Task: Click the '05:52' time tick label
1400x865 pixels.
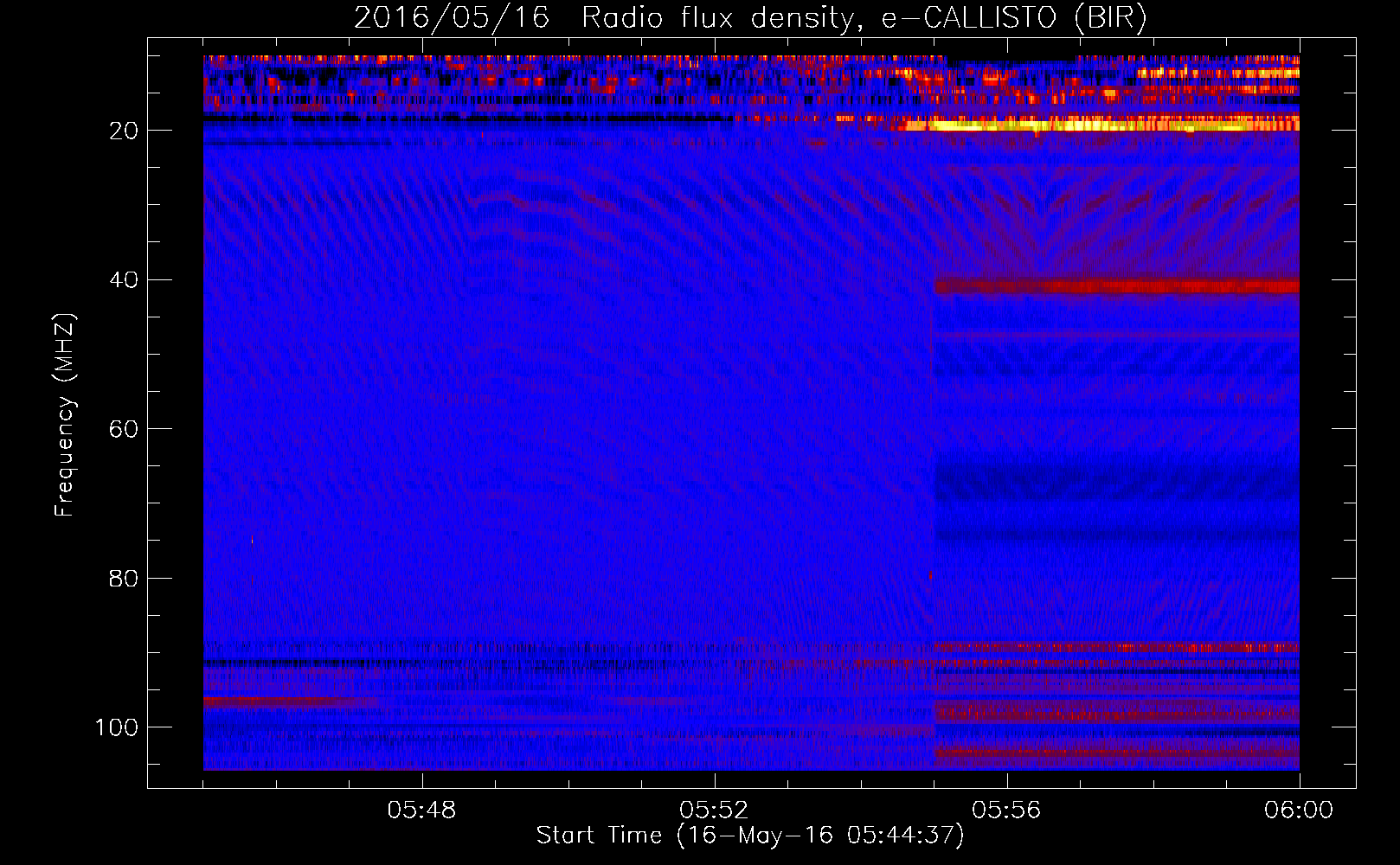Action: pyautogui.click(x=715, y=811)
